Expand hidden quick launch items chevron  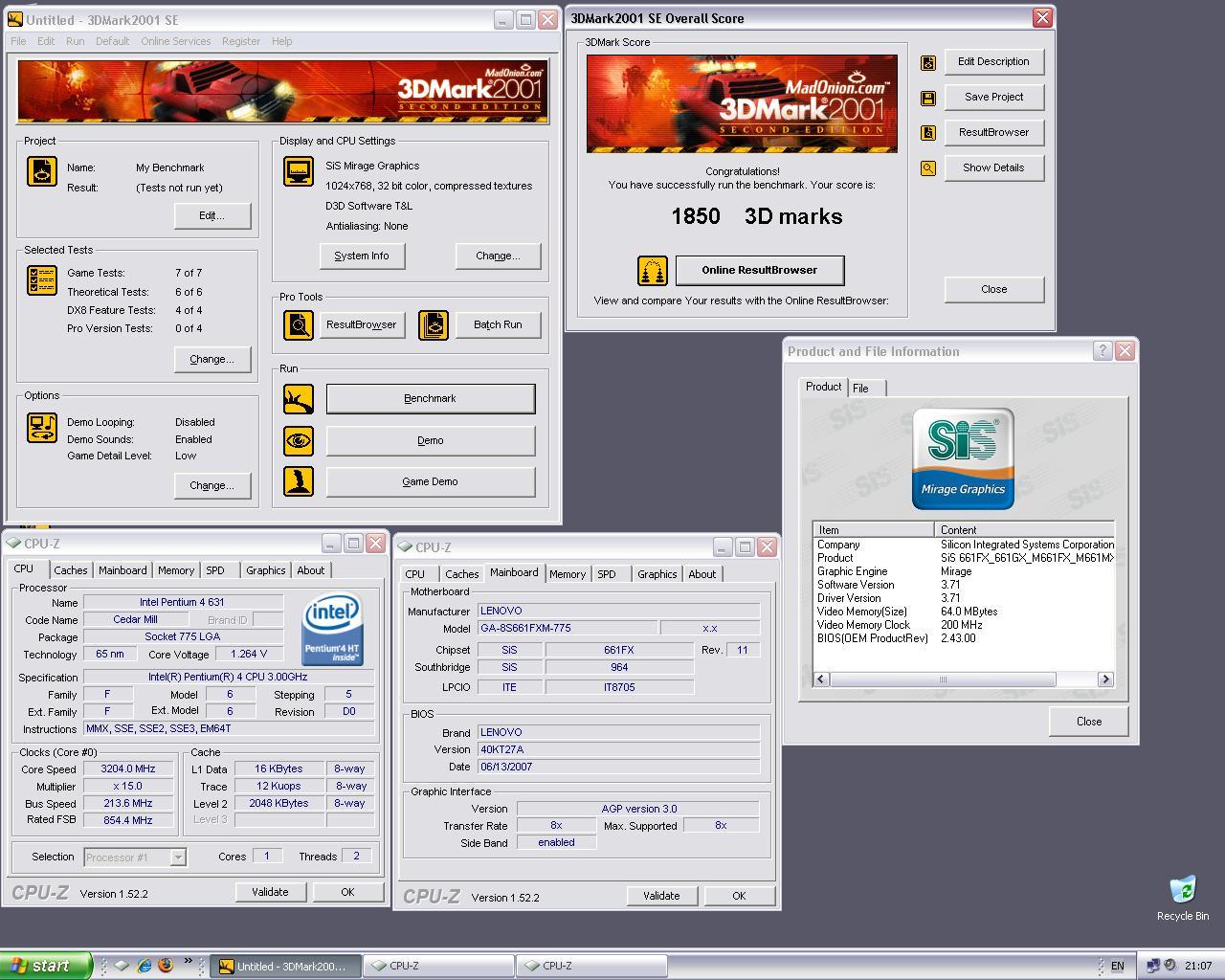(x=188, y=961)
